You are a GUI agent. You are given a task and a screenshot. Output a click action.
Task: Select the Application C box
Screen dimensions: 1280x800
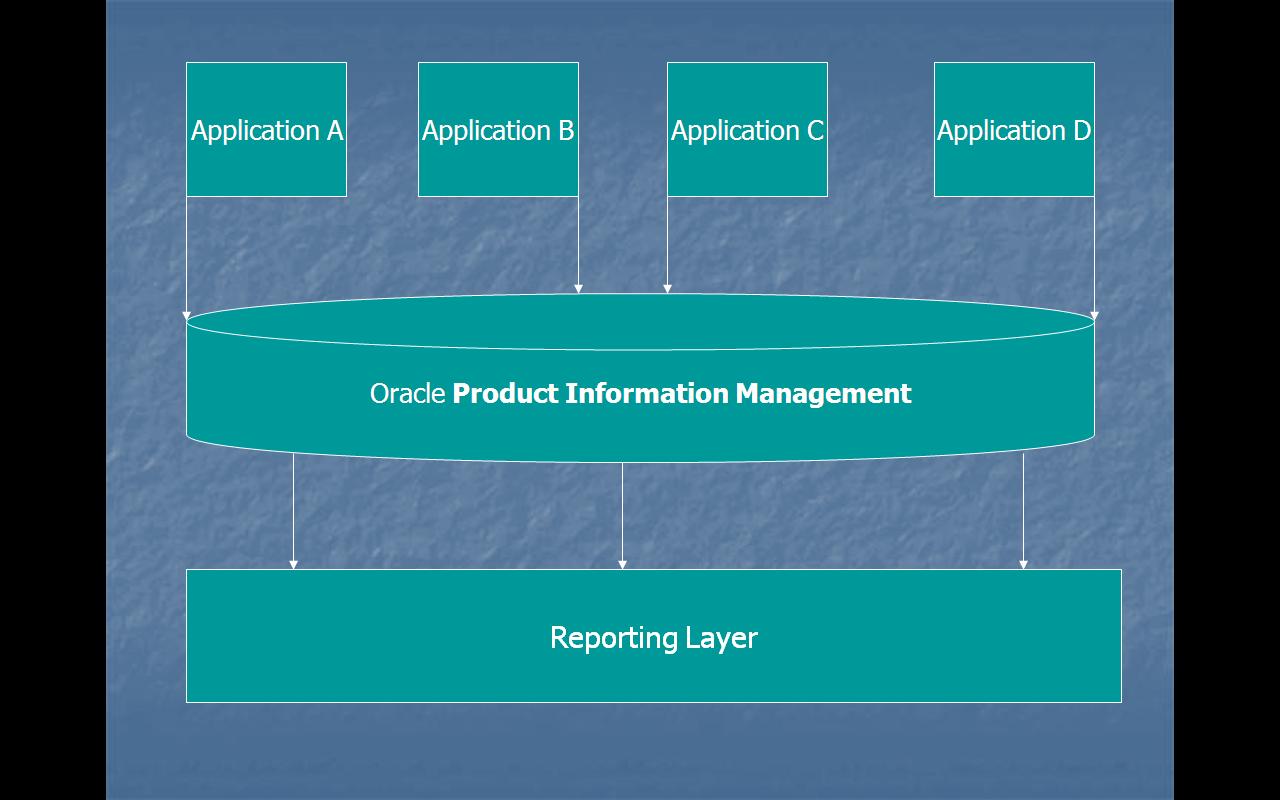click(x=747, y=130)
